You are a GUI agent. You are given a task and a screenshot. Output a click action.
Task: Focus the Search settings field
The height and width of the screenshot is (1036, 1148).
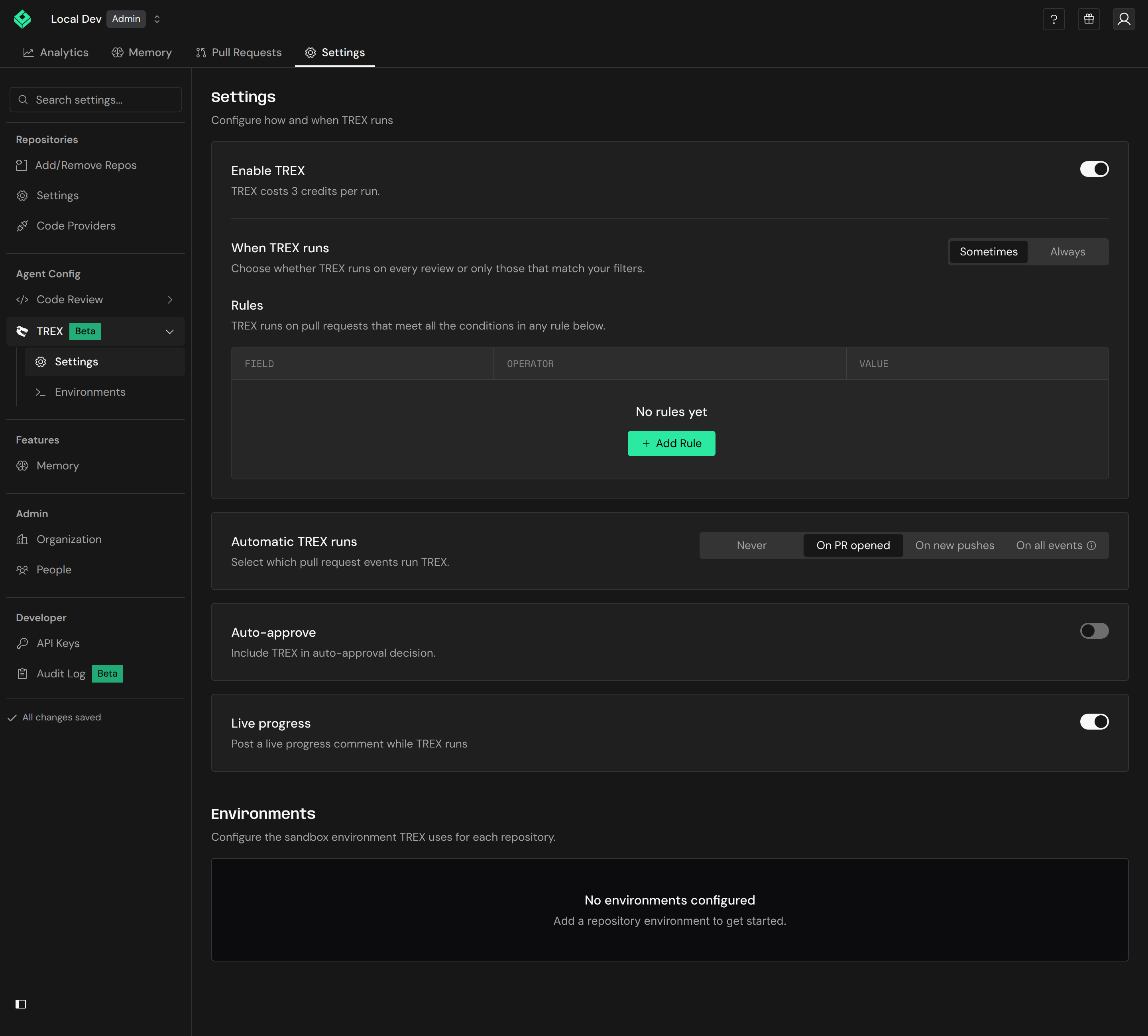(96, 100)
